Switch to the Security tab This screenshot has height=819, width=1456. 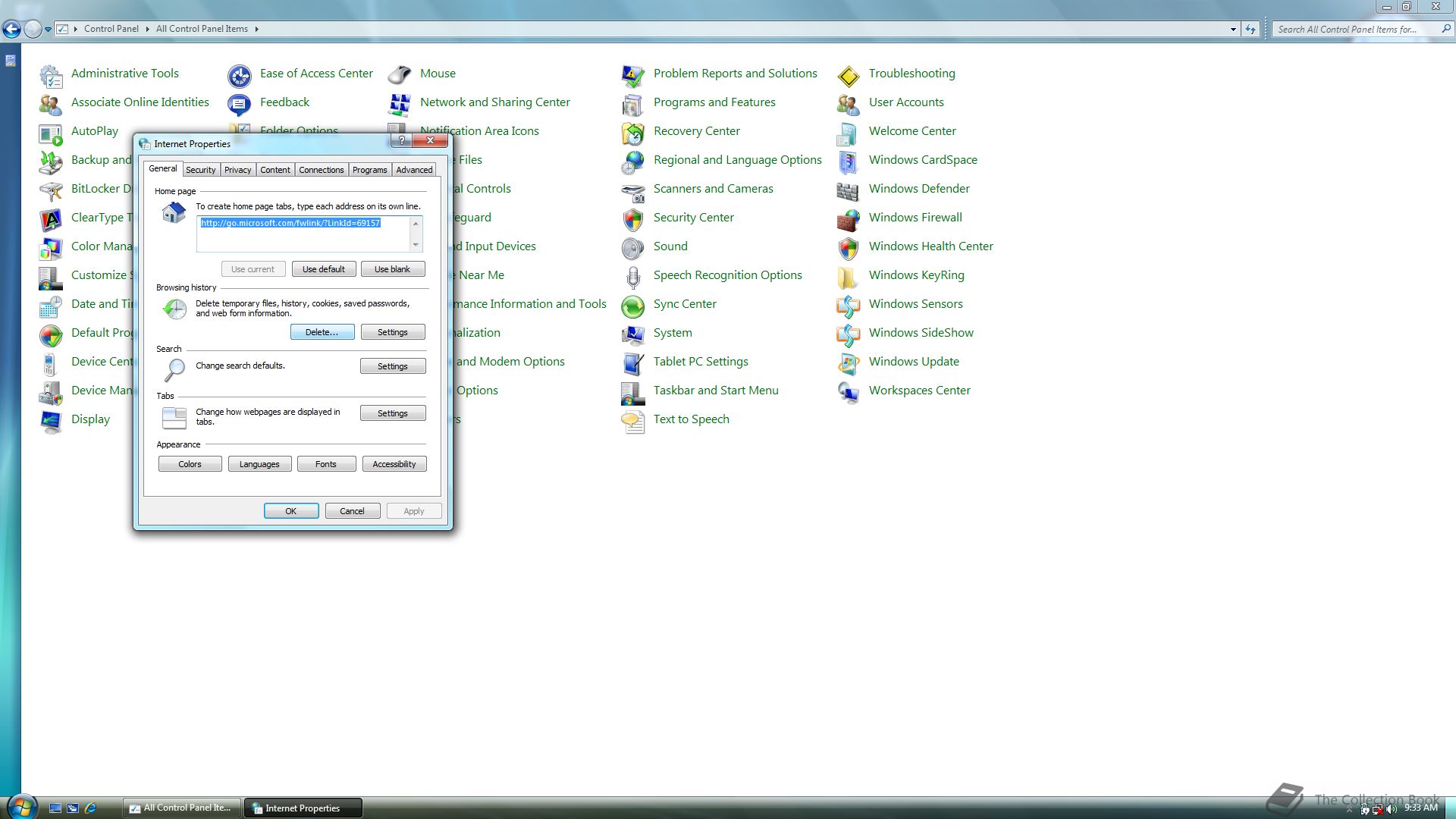pyautogui.click(x=201, y=170)
